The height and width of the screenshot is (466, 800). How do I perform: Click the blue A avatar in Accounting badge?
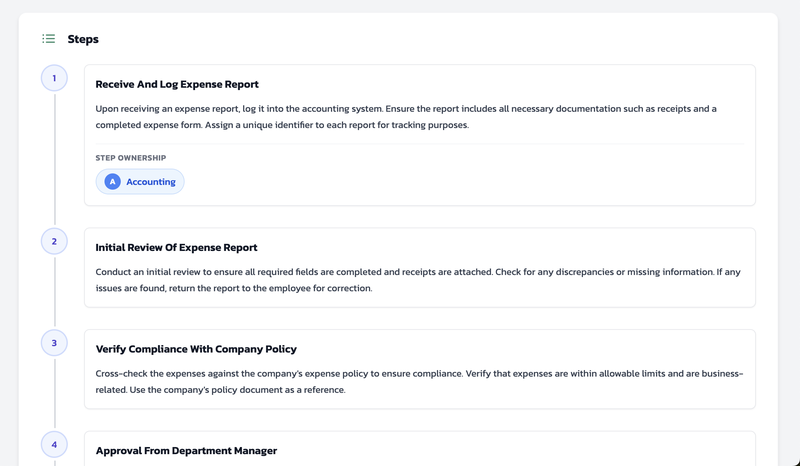(x=112, y=182)
